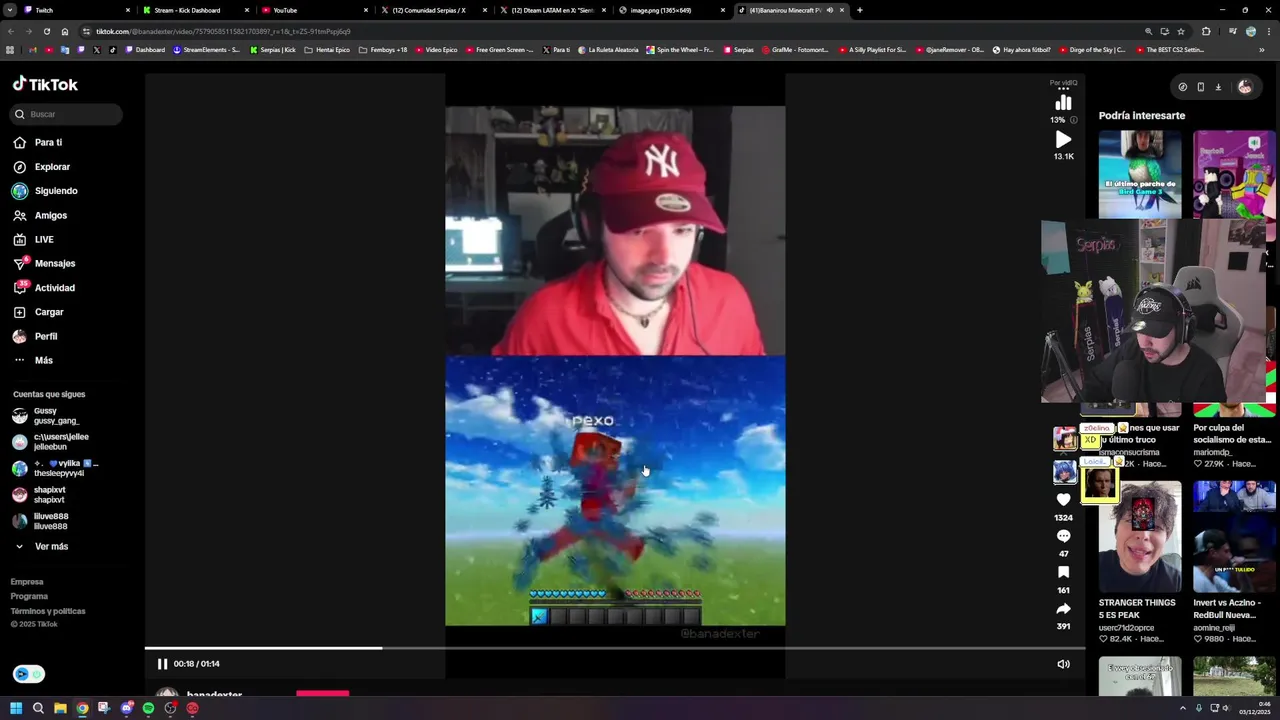This screenshot has height=720, width=1280.
Task: Open the vidIQ bar chart stats icon
Action: [x=1063, y=102]
